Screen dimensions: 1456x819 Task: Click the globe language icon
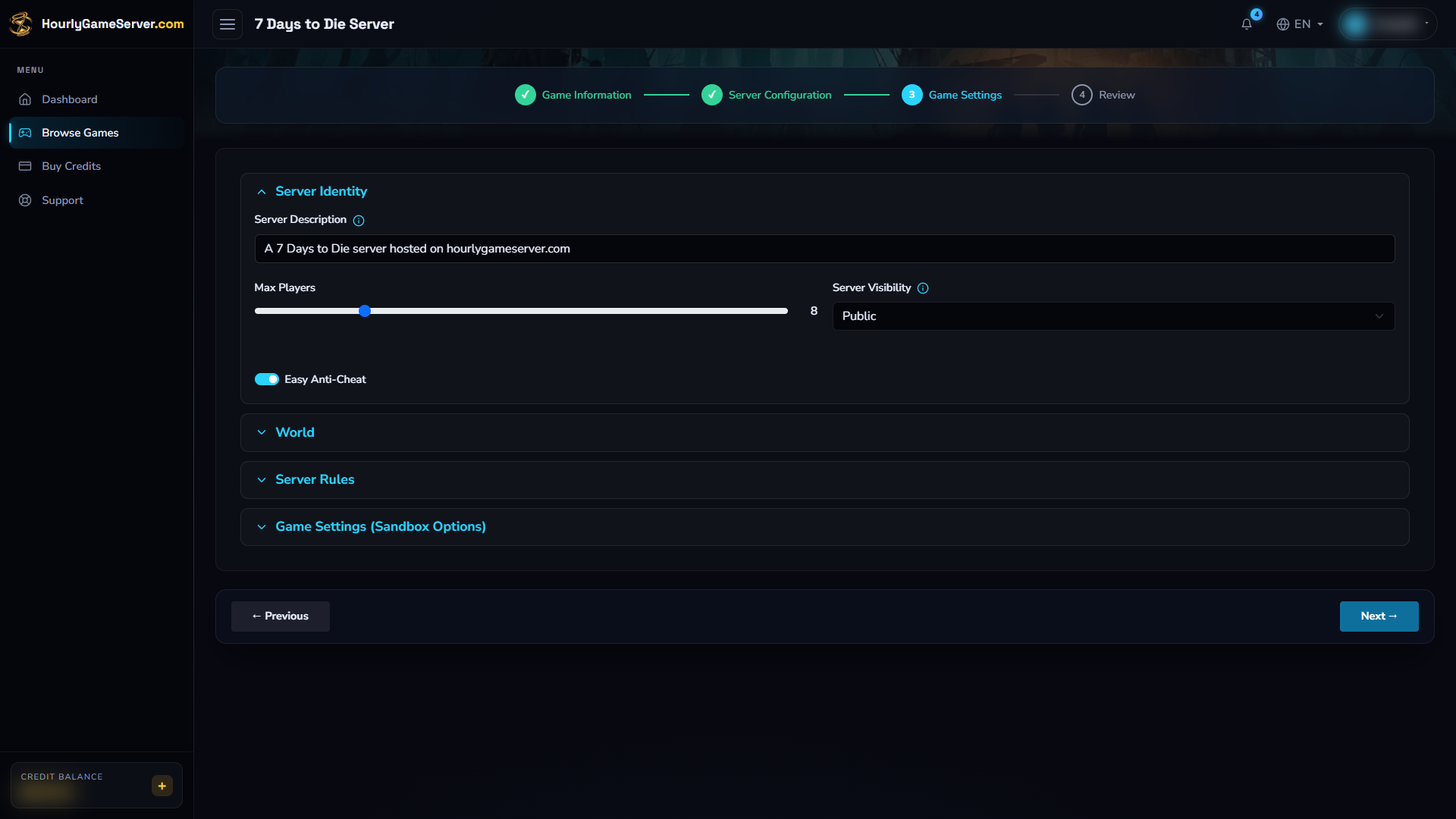[1283, 24]
